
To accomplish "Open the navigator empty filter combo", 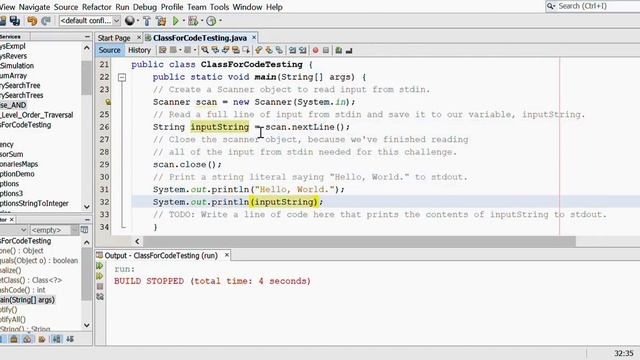I will tap(54, 230).
